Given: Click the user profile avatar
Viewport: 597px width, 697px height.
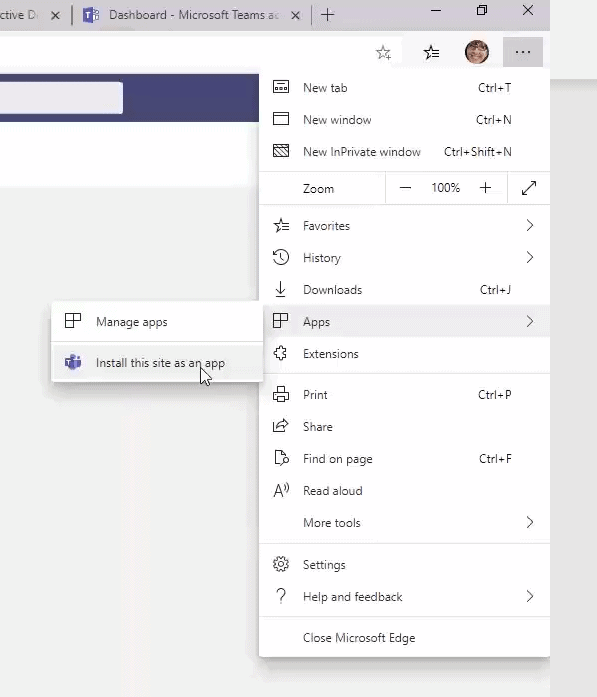Looking at the screenshot, I should pyautogui.click(x=477, y=52).
